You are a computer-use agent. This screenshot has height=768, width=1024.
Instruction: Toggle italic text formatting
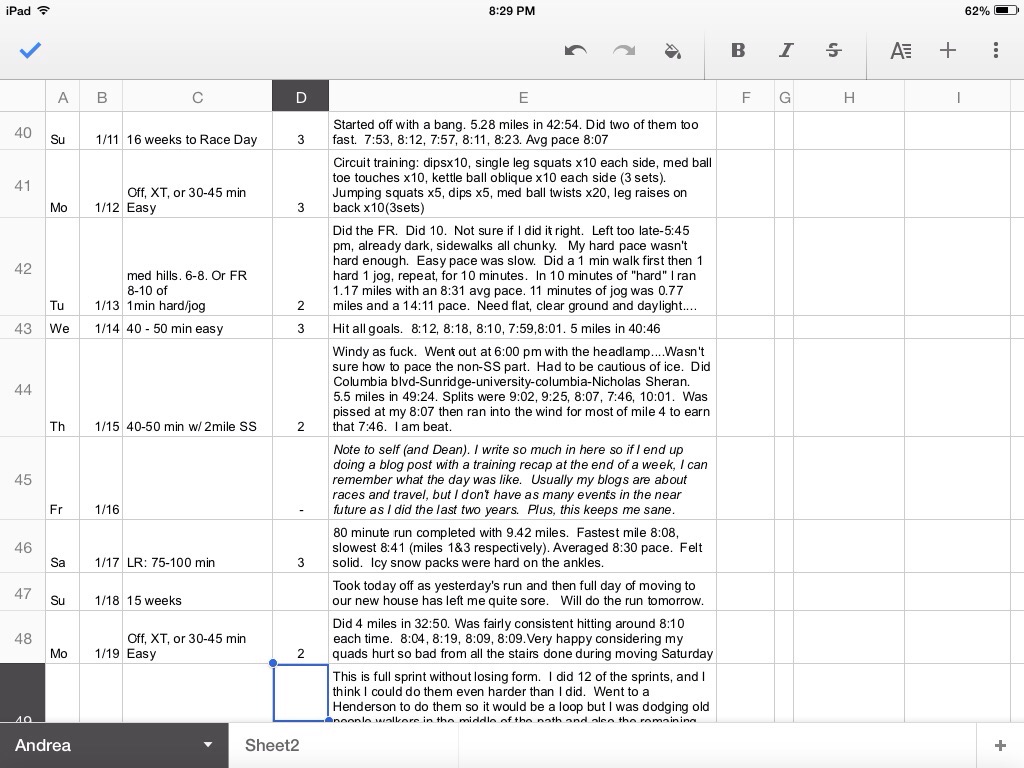[x=786, y=50]
